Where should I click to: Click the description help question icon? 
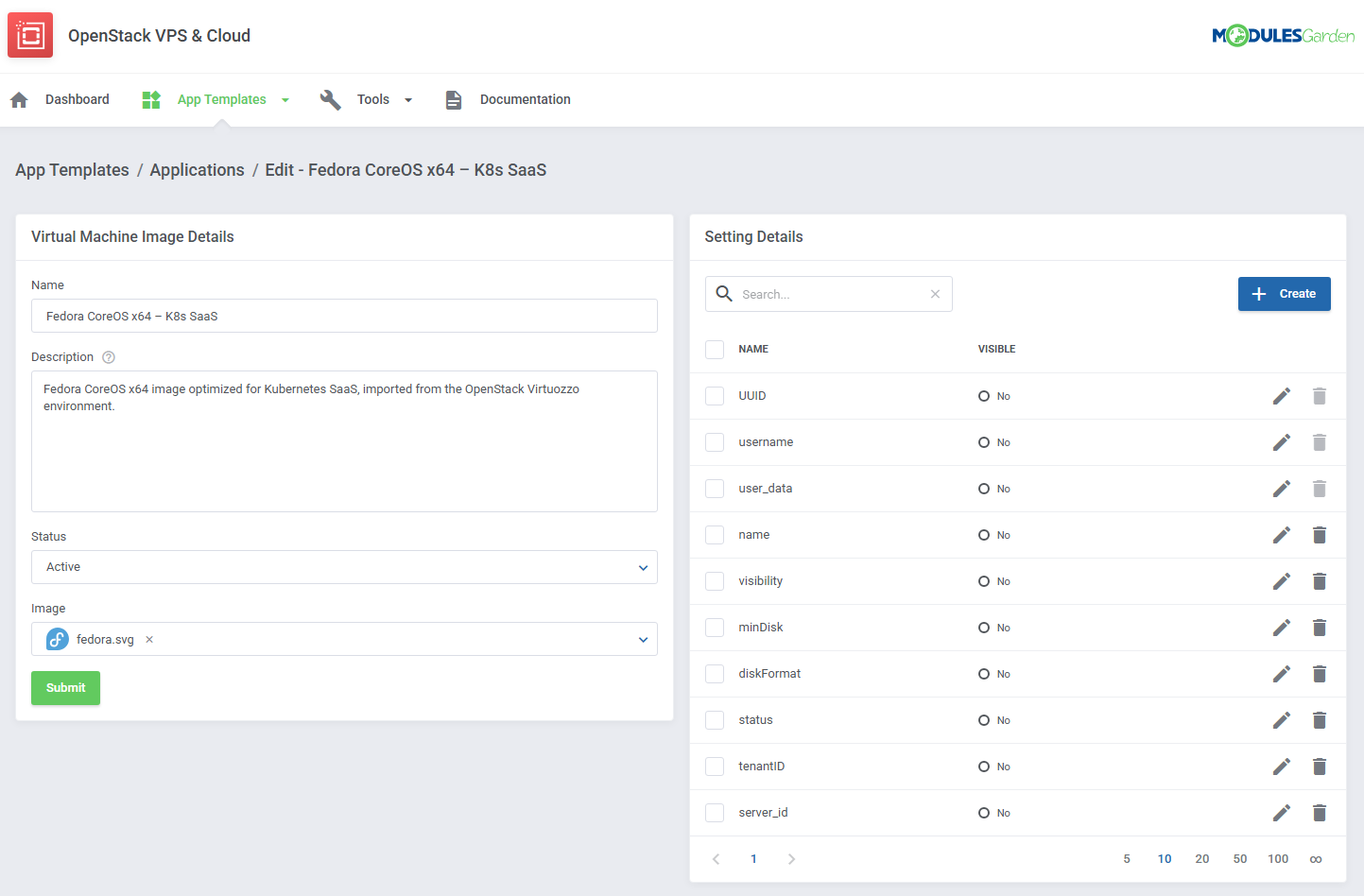[109, 357]
